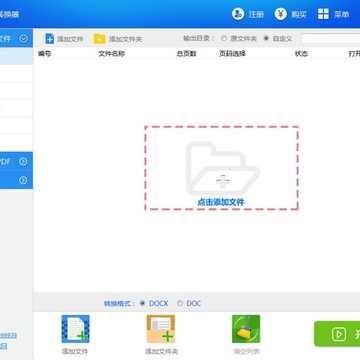Click the small blue 添加文件 toolbar icon
This screenshot has height=360, width=360.
coord(49,39)
